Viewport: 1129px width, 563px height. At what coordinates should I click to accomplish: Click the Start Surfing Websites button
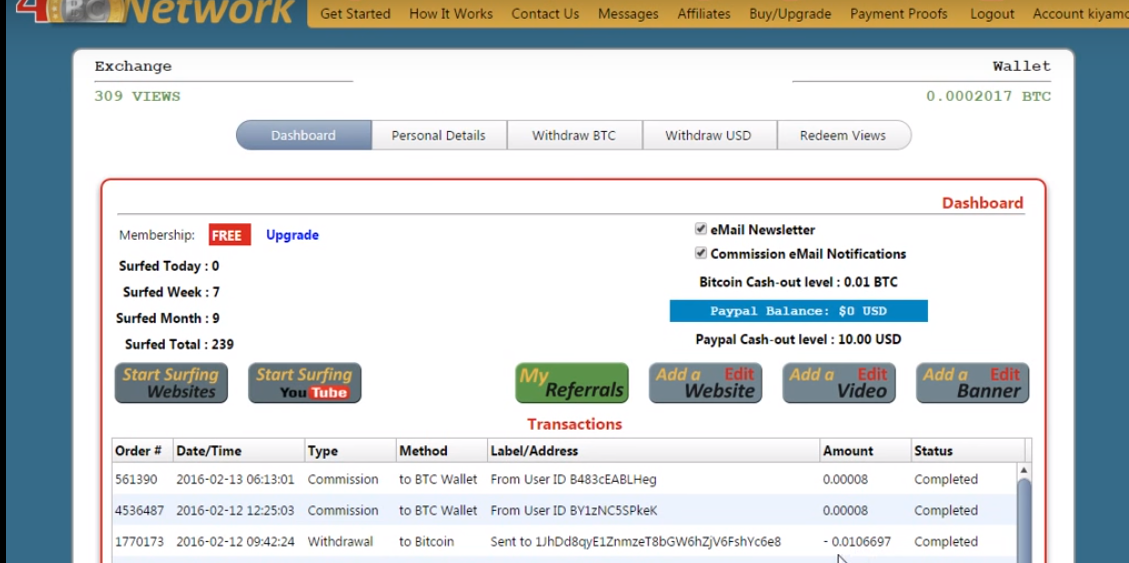coord(171,383)
